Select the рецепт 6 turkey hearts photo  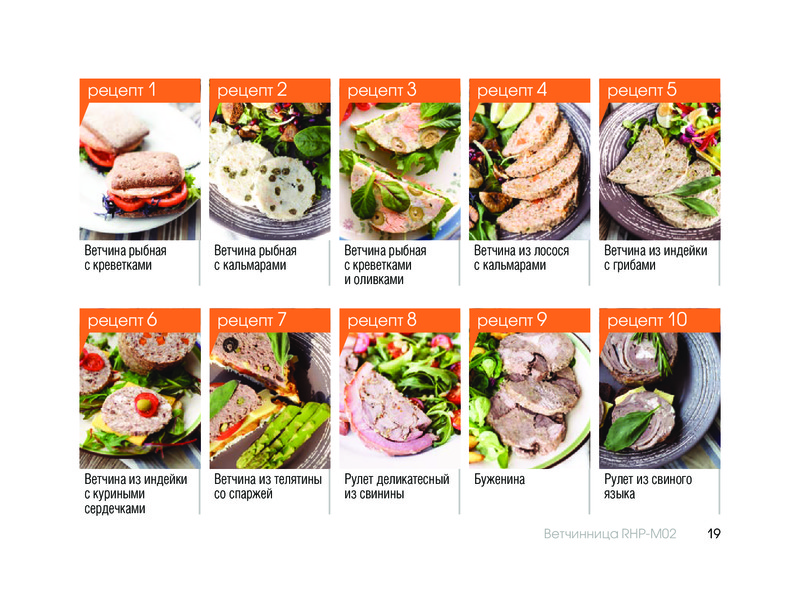click(x=140, y=401)
